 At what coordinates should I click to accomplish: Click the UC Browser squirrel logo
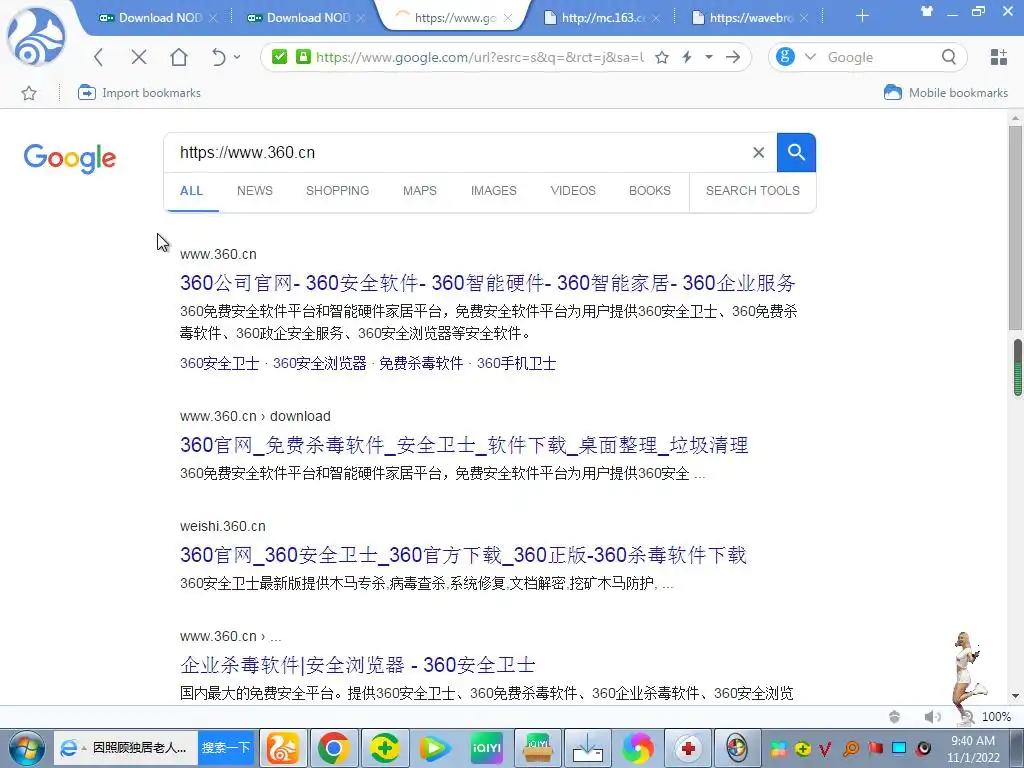click(x=37, y=37)
